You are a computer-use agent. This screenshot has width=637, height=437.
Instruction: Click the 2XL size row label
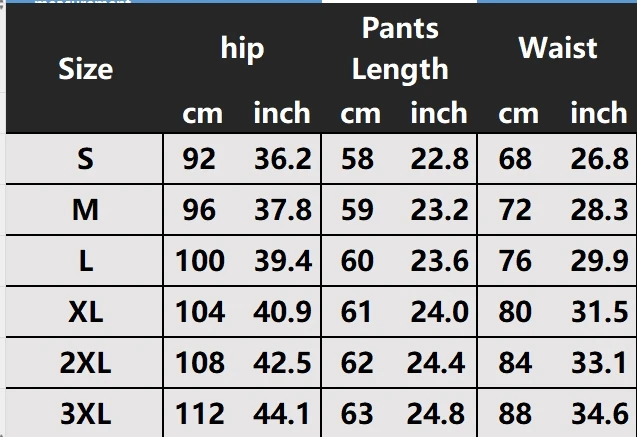click(85, 363)
